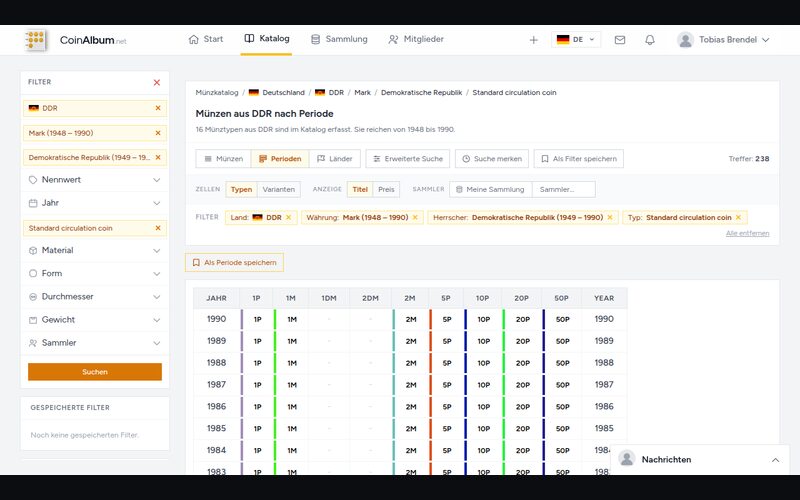
Task: Click Alle entfernen link
Action: [x=747, y=233]
